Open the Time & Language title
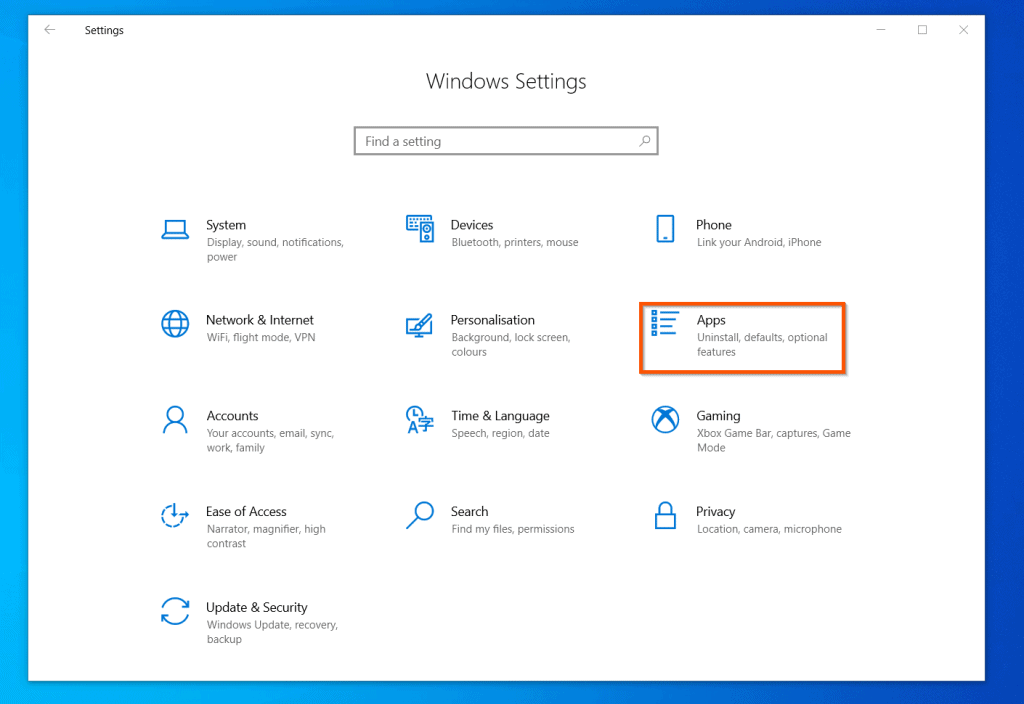The height and width of the screenshot is (704, 1024). [500, 415]
